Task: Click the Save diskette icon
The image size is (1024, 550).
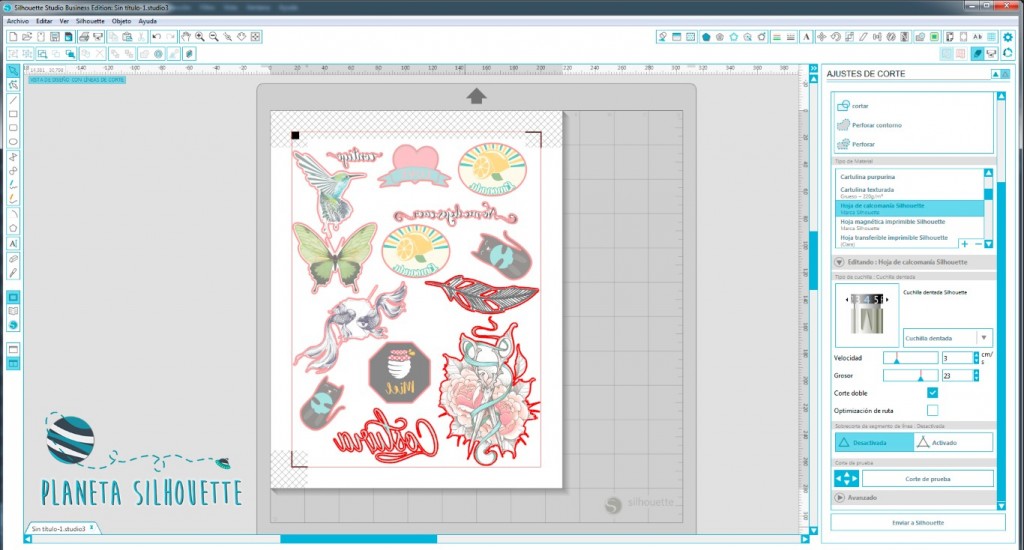Action: point(55,37)
